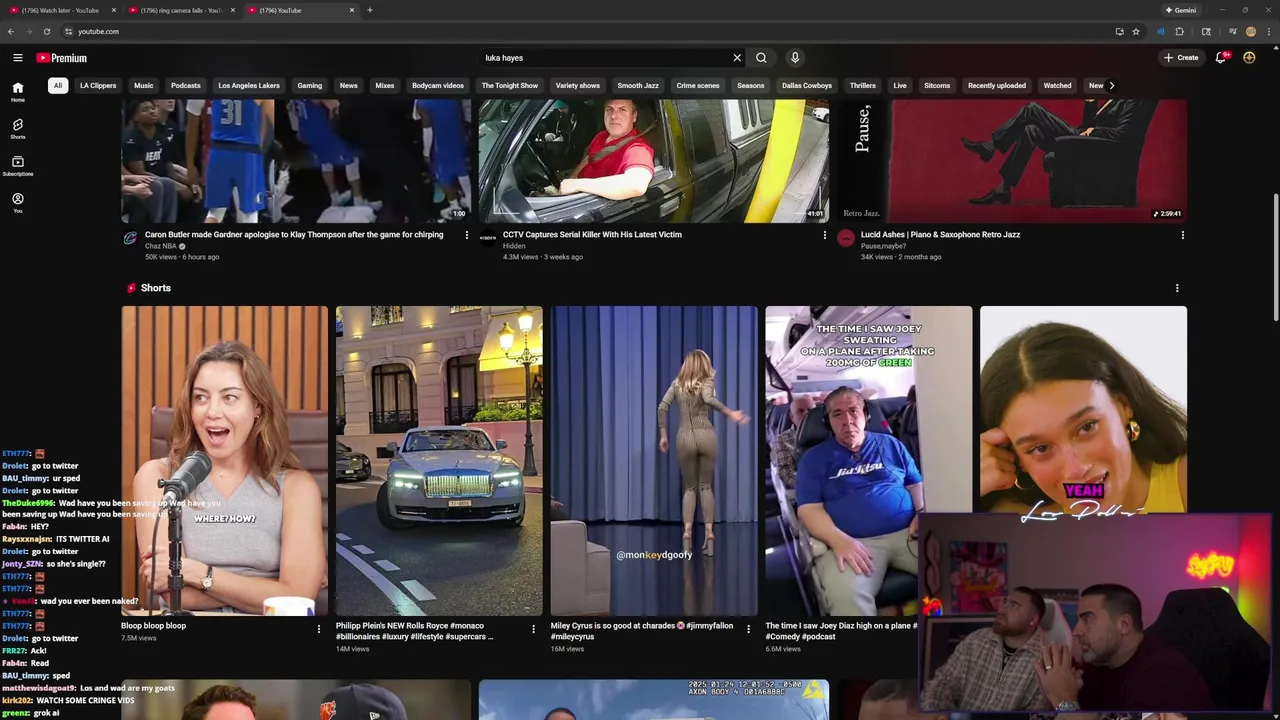This screenshot has width=1280, height=720.
Task: Start voice search with the microphone
Action: click(x=795, y=58)
